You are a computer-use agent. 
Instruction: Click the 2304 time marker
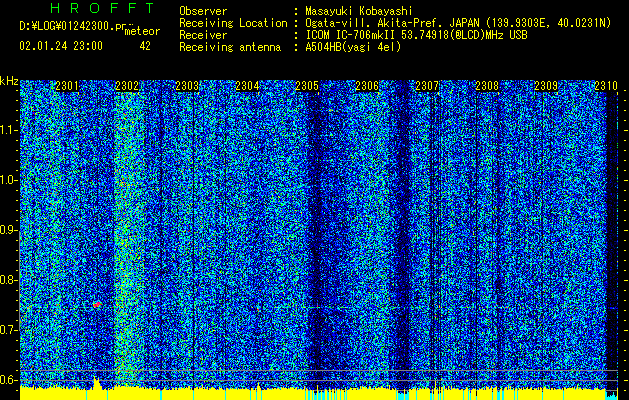click(x=247, y=85)
